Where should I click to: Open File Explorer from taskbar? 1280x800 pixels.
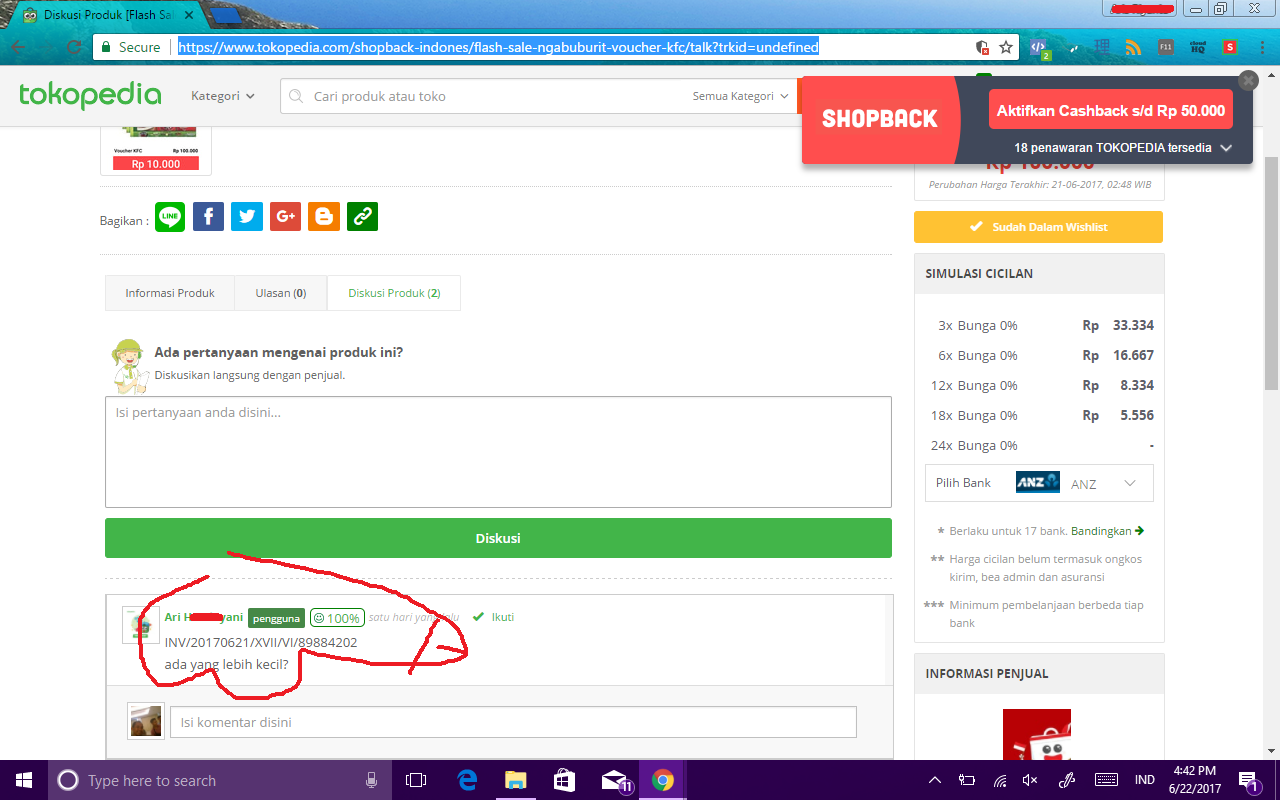tap(515, 780)
